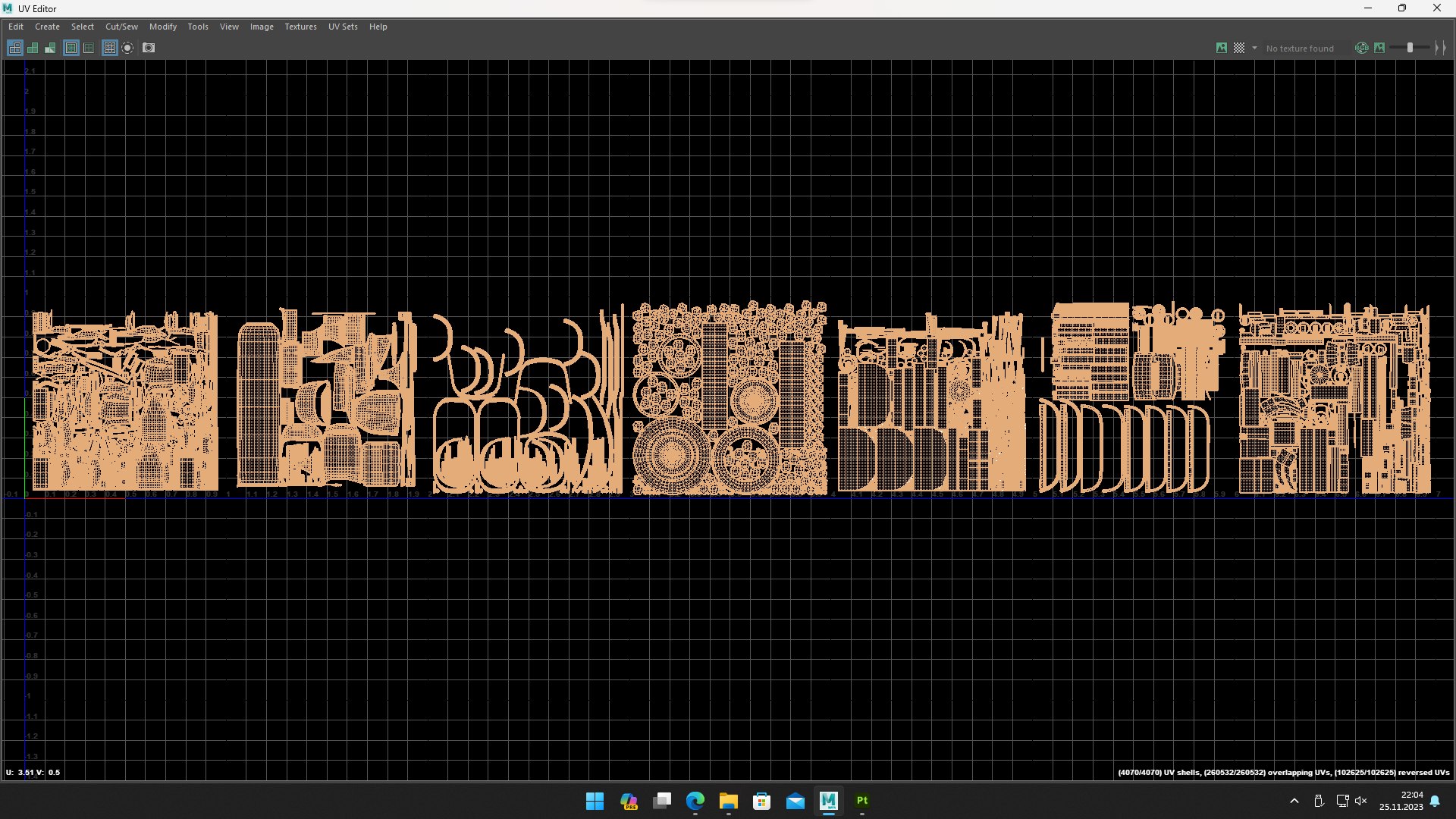Open the Image menu

(x=262, y=27)
